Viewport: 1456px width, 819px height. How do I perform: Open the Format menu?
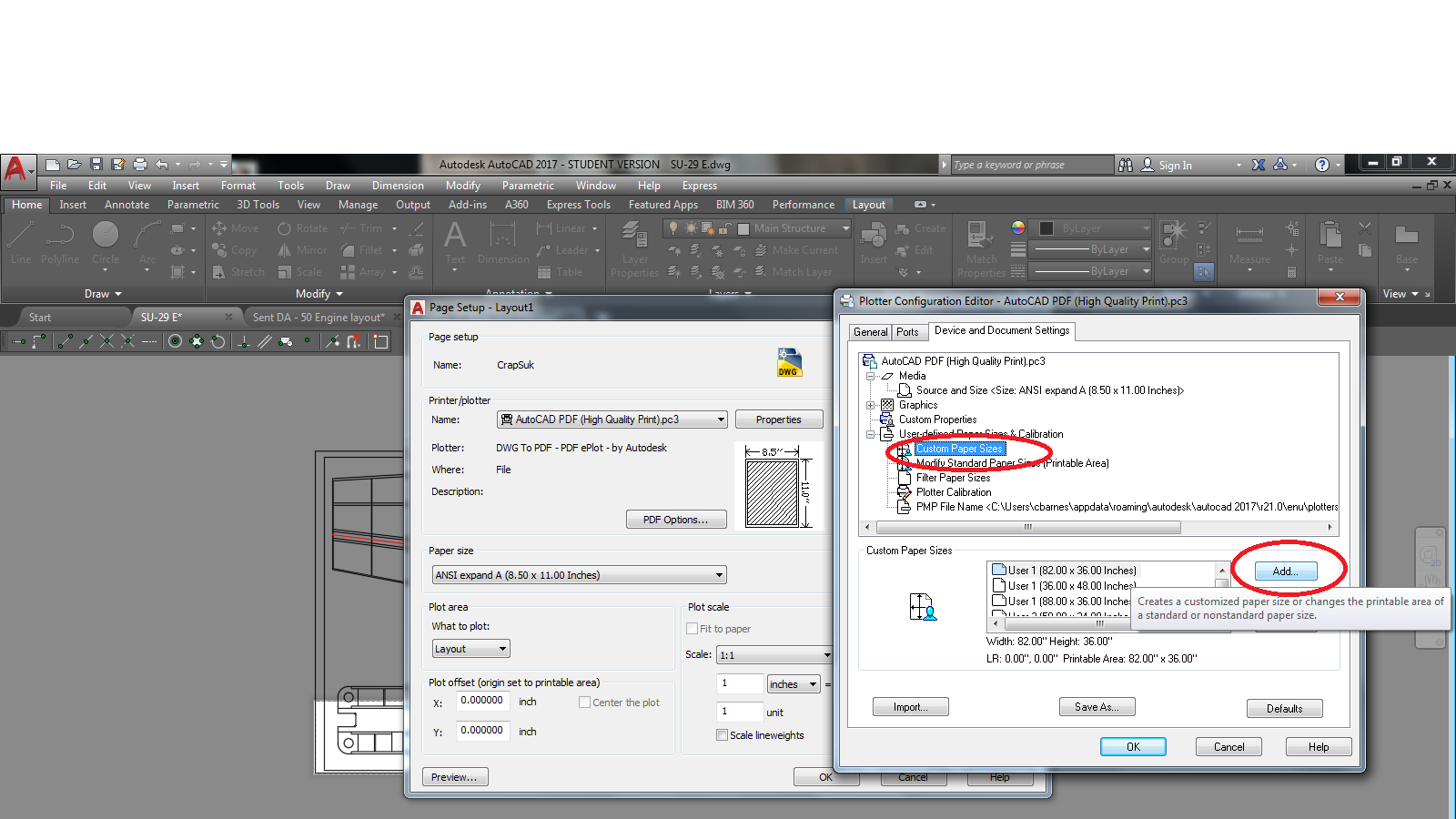pos(238,186)
